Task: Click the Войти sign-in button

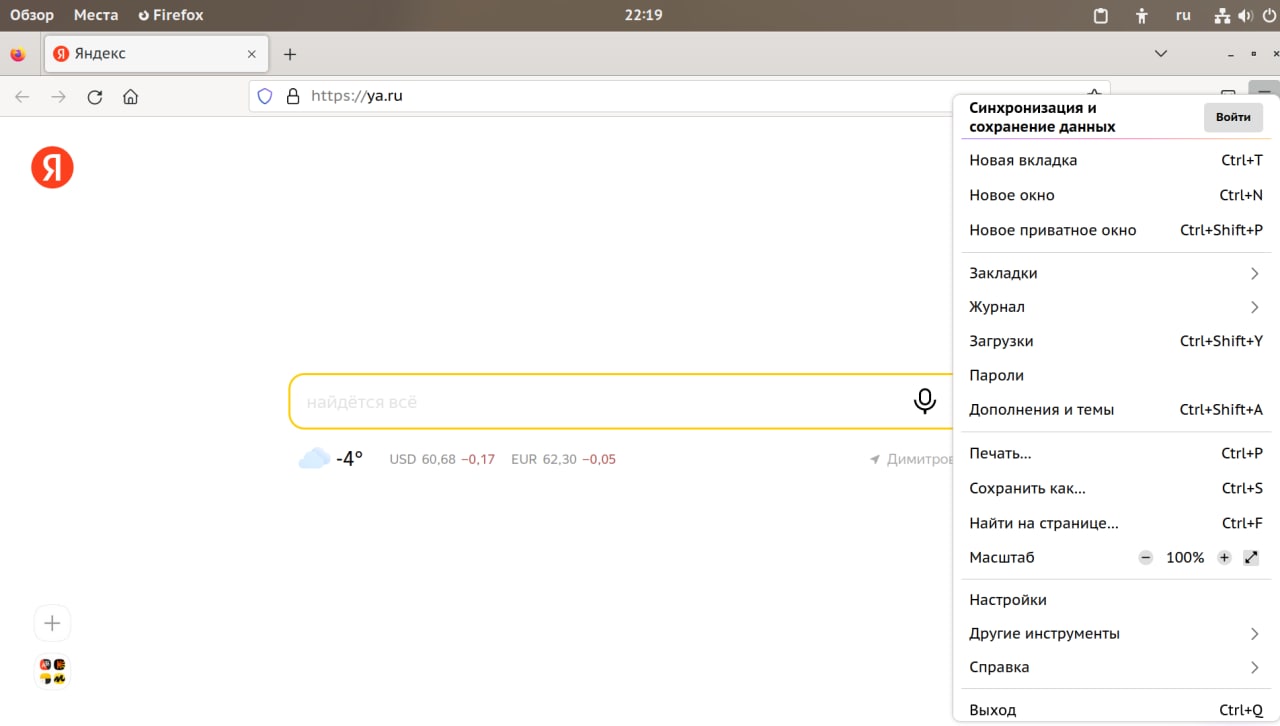Action: point(1233,117)
